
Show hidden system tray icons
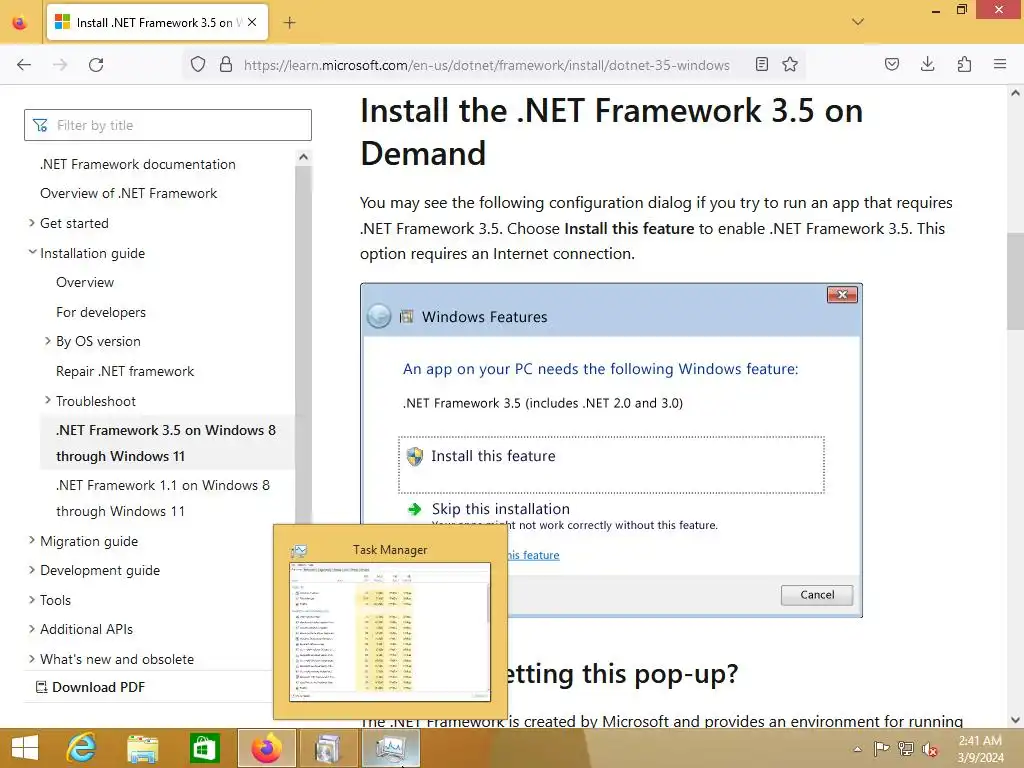tap(857, 749)
